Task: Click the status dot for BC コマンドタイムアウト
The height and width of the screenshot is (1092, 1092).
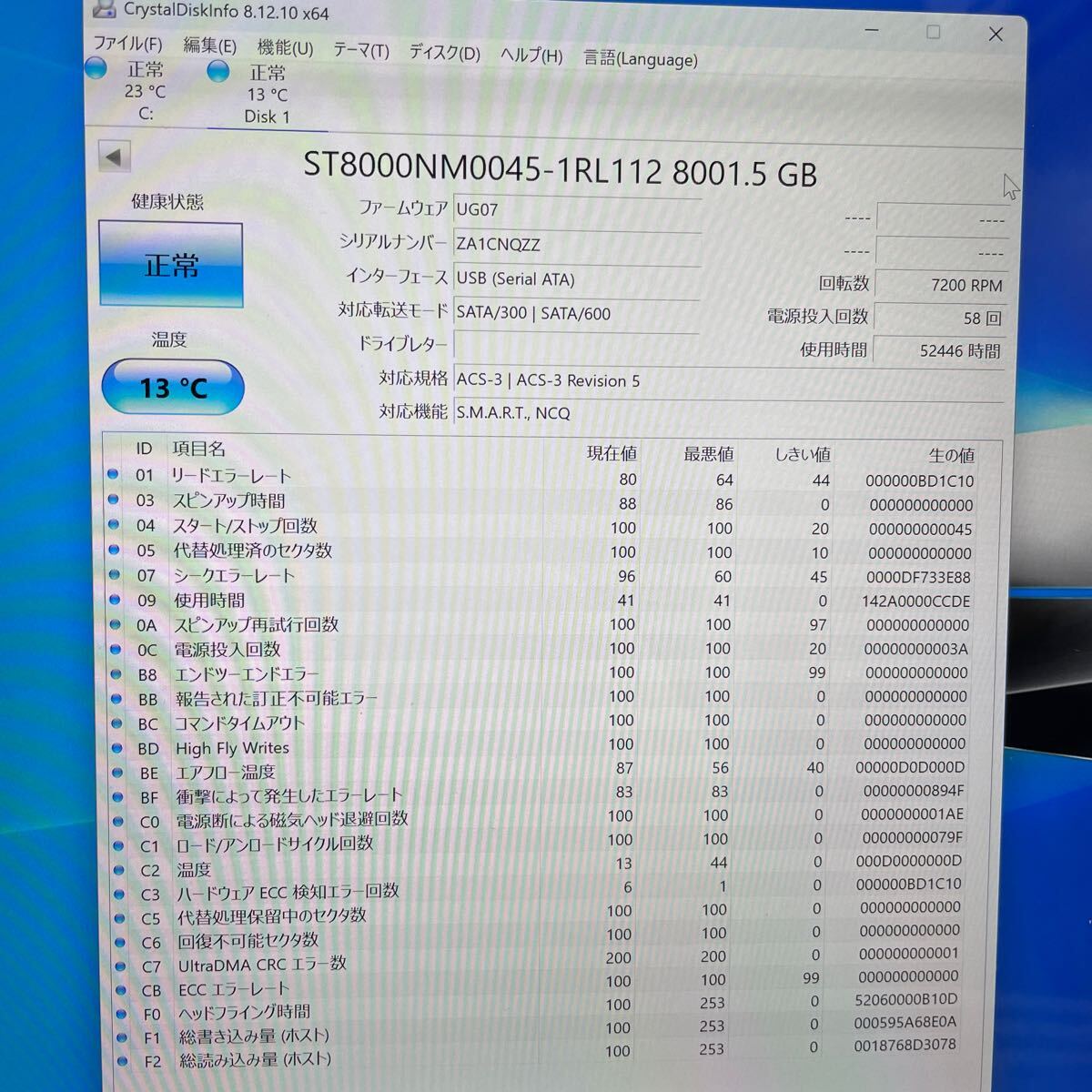Action: [116, 723]
